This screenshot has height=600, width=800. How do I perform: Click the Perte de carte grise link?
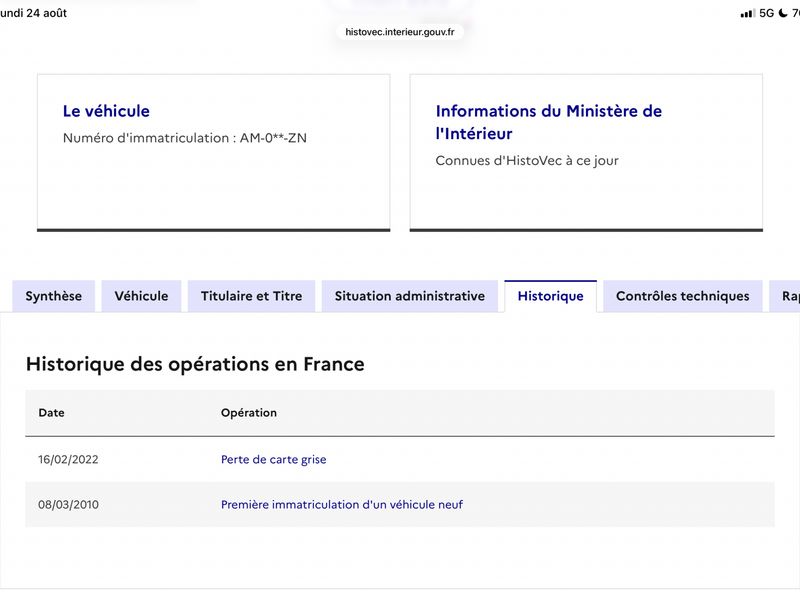click(x=273, y=459)
